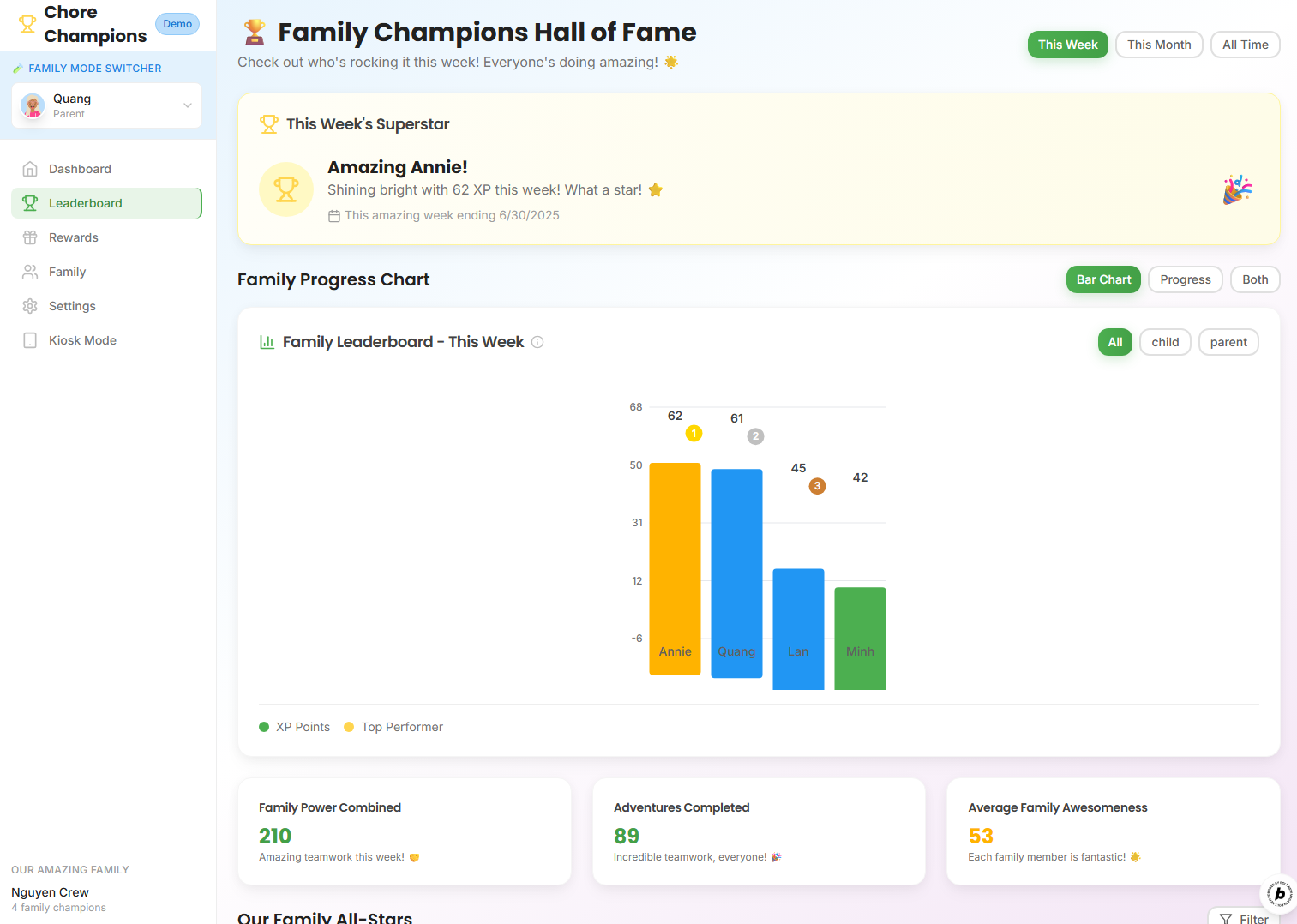Select the parent filter option
1297x924 pixels.
pyautogui.click(x=1228, y=342)
